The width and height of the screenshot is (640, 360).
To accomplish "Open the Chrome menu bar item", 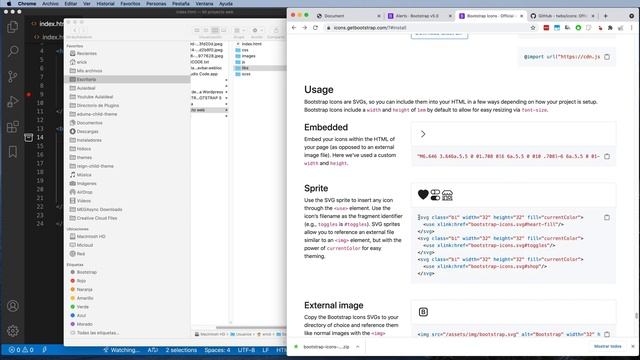I will pyautogui.click(x=27, y=4).
